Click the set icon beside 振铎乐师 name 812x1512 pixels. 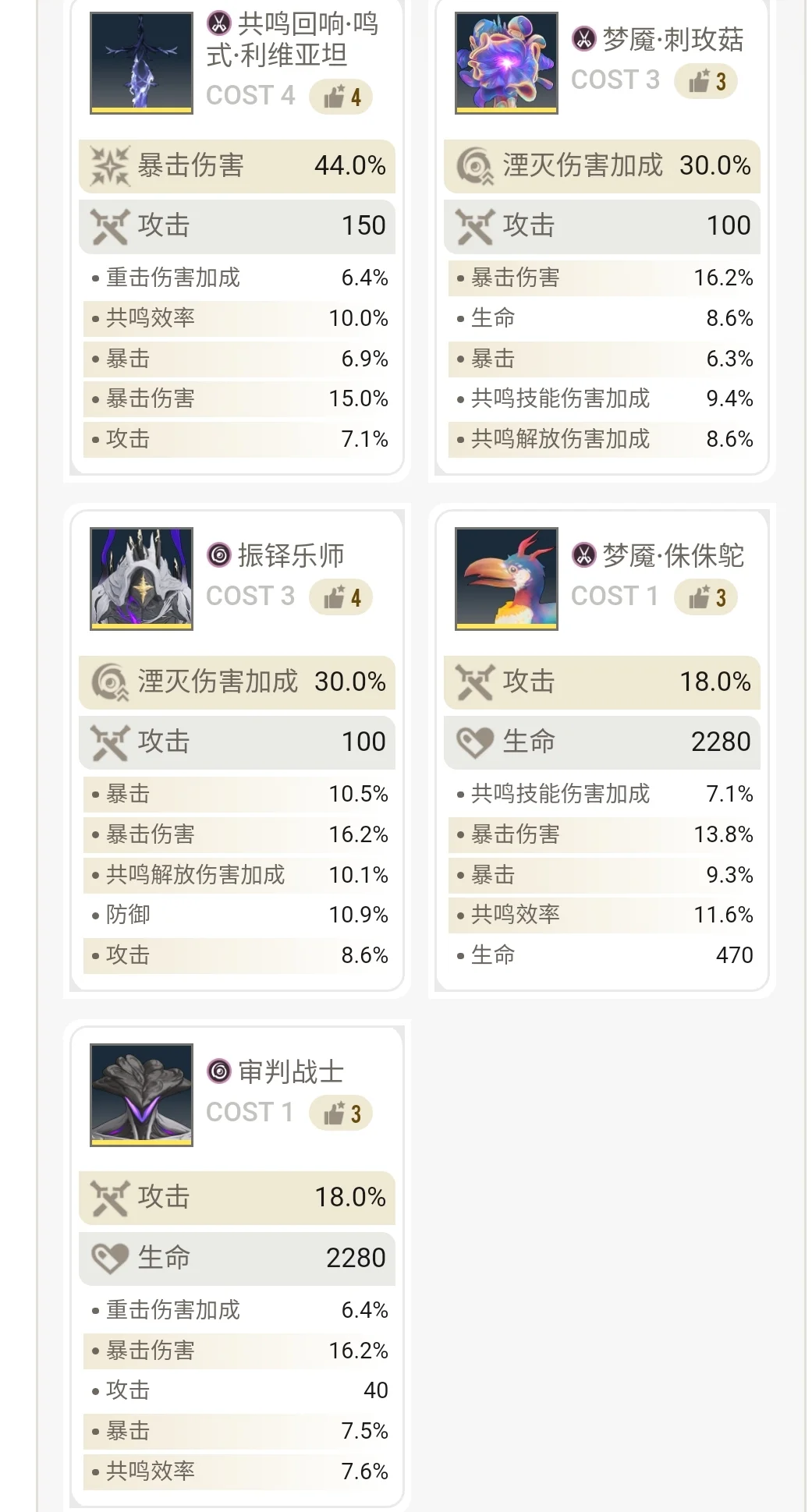click(219, 555)
